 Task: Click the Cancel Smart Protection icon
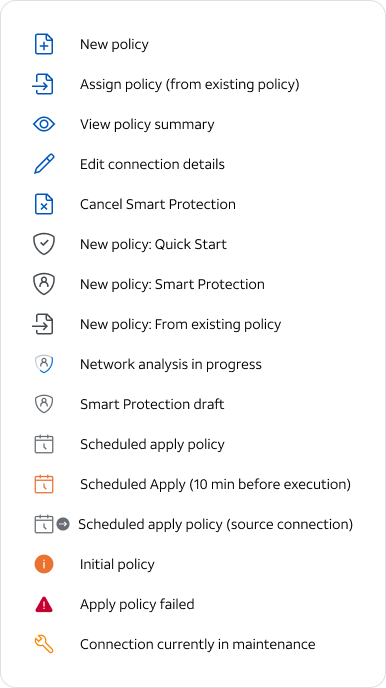coord(44,204)
